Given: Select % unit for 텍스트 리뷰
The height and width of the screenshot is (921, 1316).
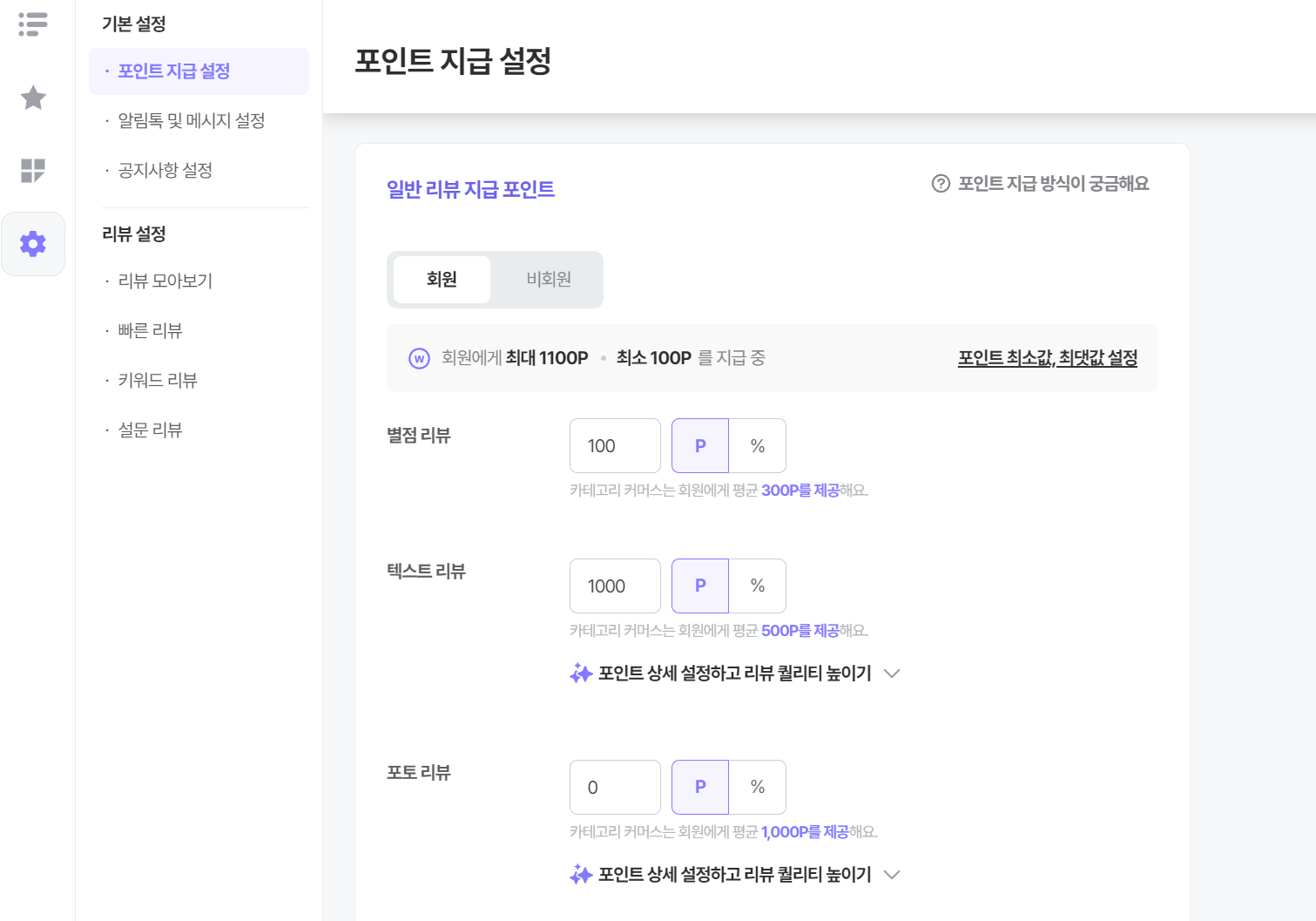Looking at the screenshot, I should click(758, 586).
